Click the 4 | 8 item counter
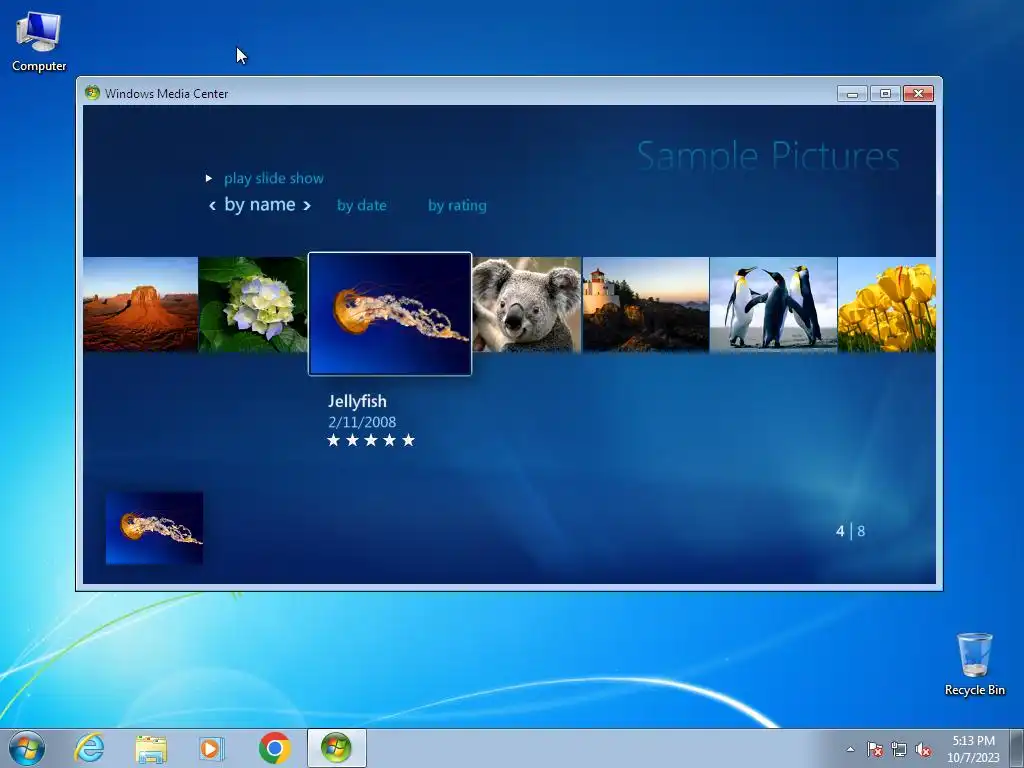Viewport: 1024px width, 768px height. (850, 531)
